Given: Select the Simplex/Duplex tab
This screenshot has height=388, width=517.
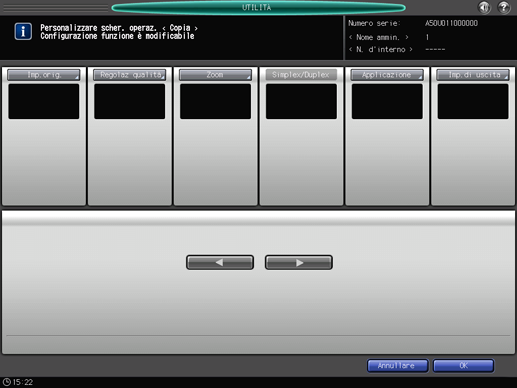Looking at the screenshot, I should pyautogui.click(x=301, y=75).
